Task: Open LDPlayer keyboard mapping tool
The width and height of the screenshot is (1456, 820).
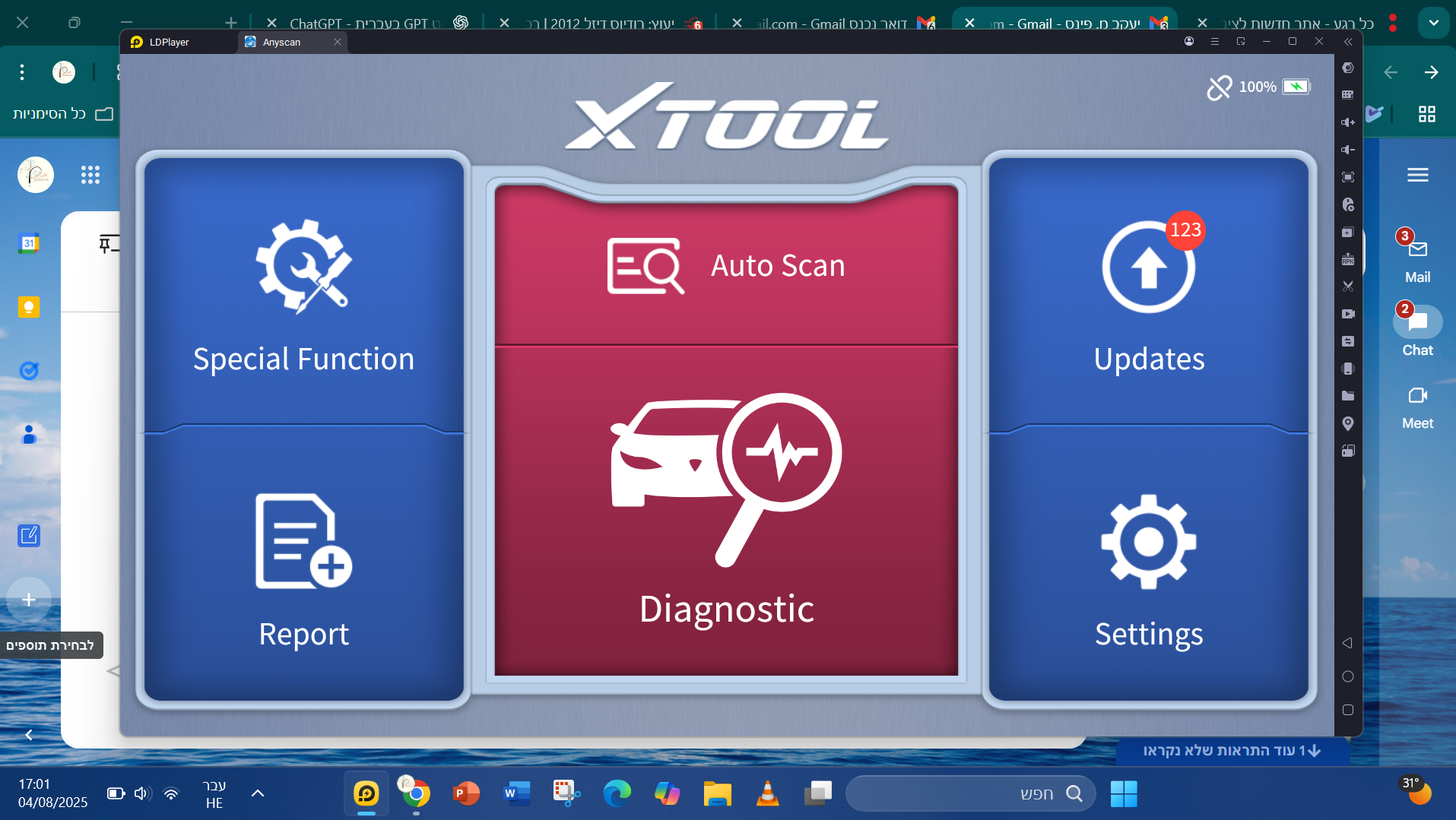Action: point(1348,95)
